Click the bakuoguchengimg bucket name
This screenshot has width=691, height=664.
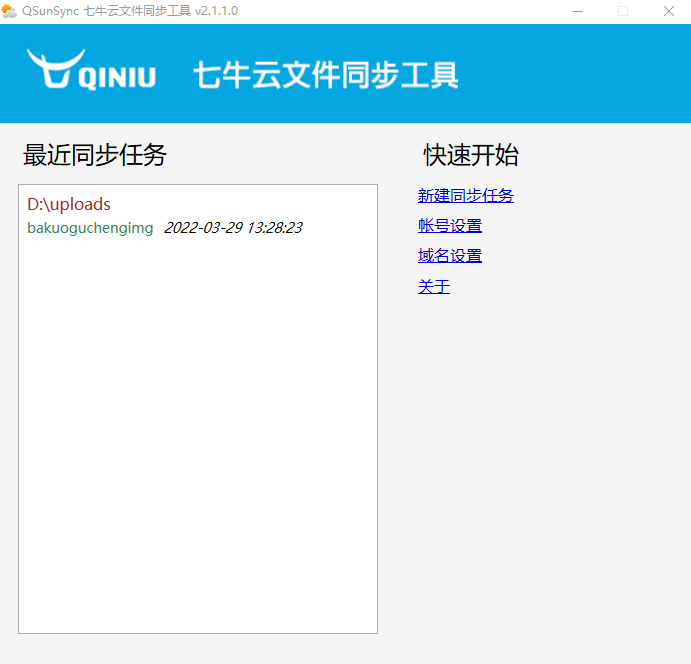(x=90, y=228)
